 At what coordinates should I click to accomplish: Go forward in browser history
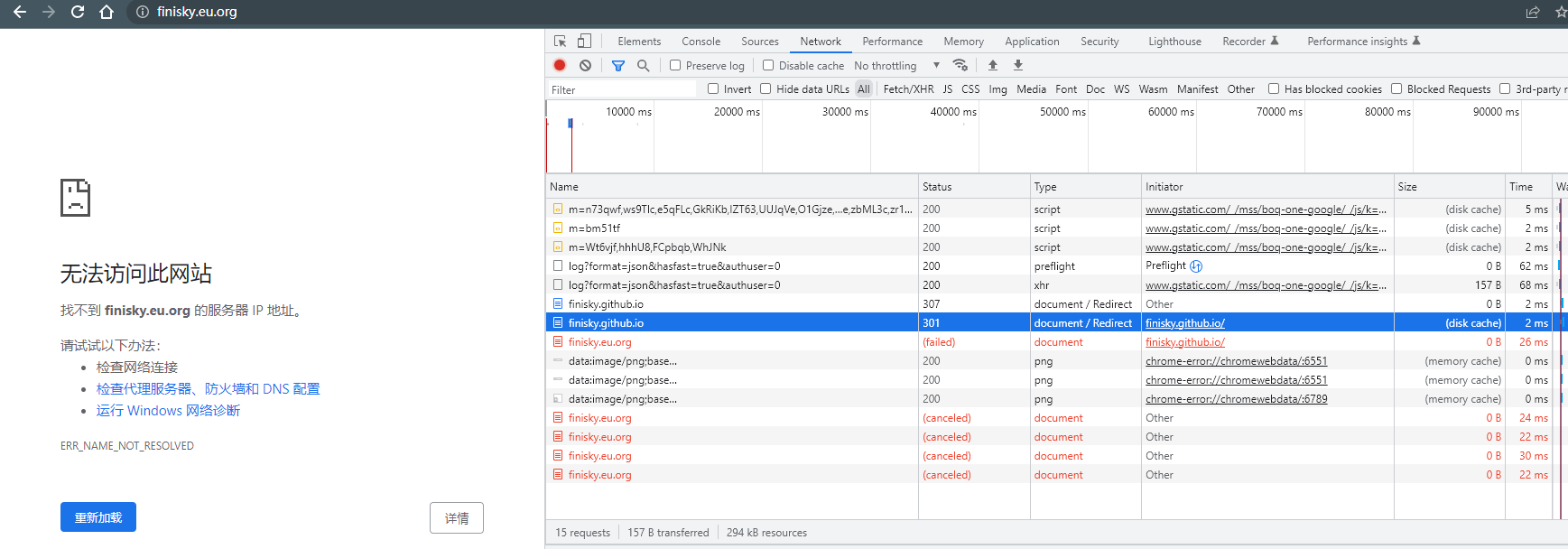(x=49, y=12)
